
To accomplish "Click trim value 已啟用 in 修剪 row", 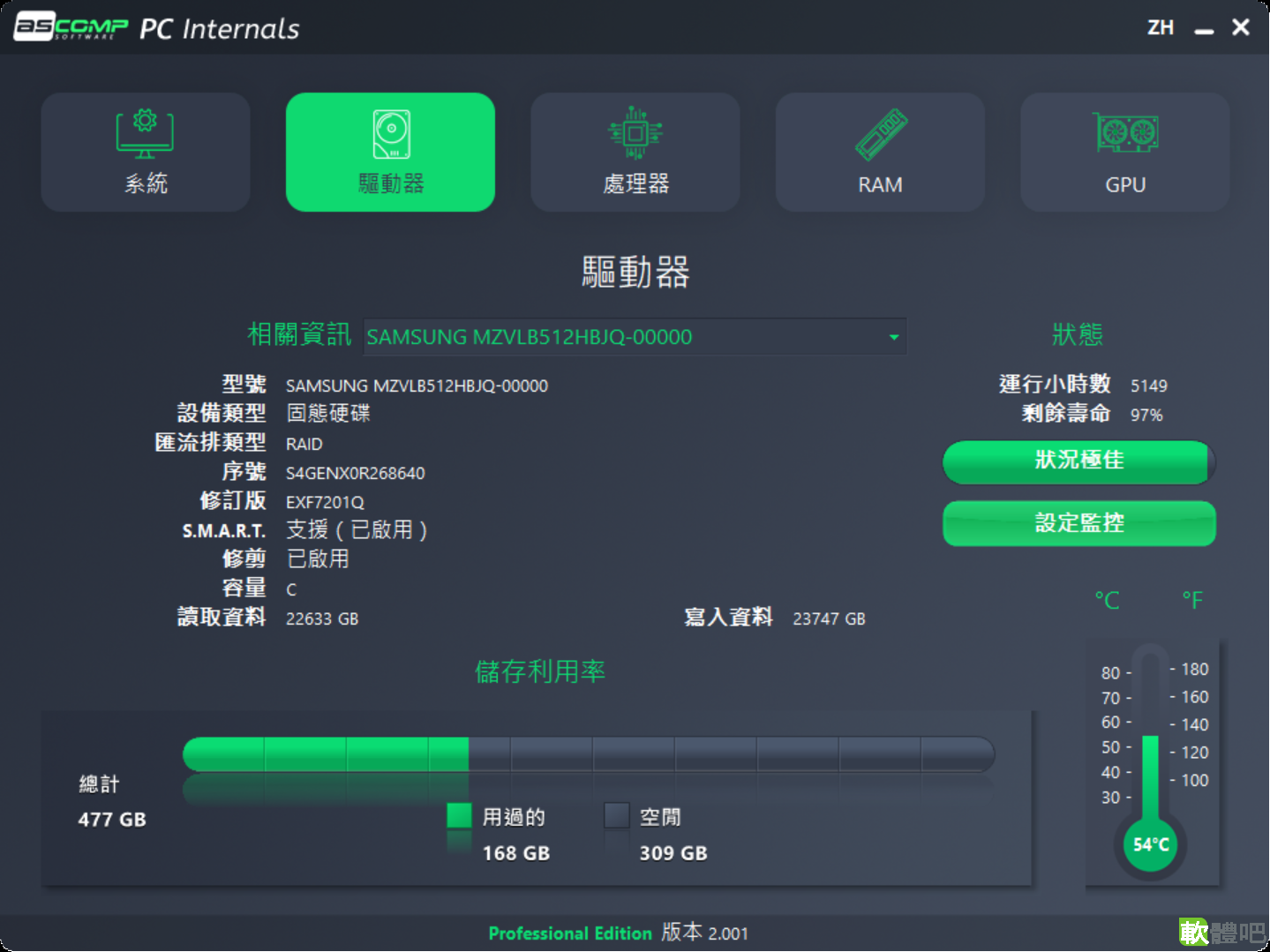I will coord(318,558).
